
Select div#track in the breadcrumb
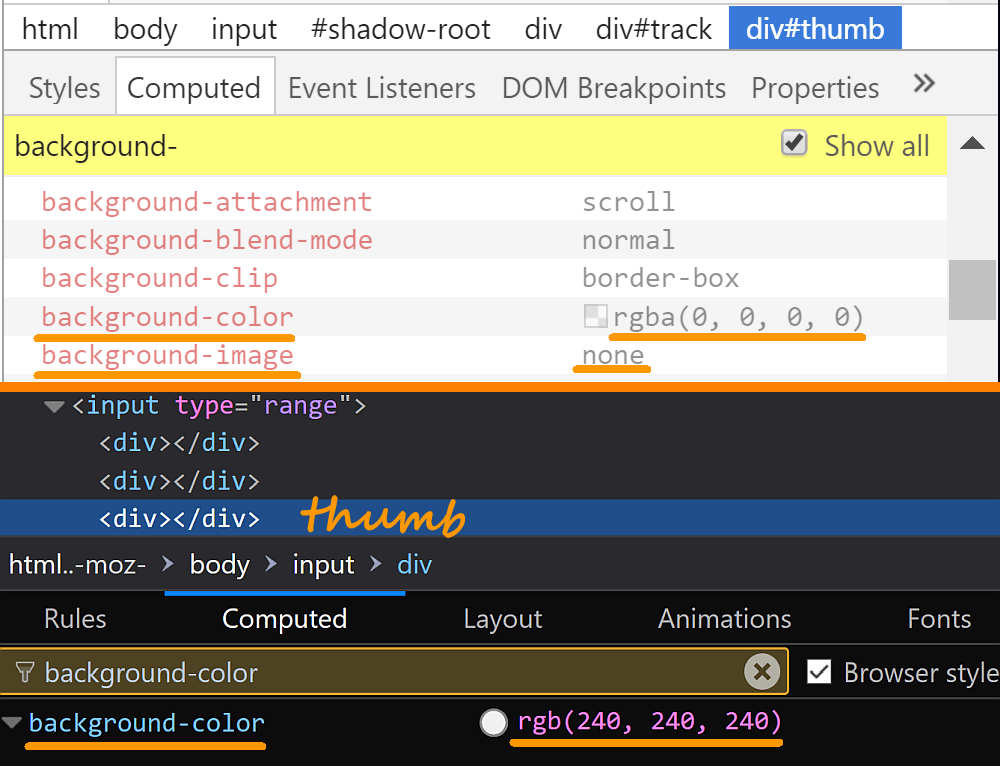pyautogui.click(x=654, y=29)
